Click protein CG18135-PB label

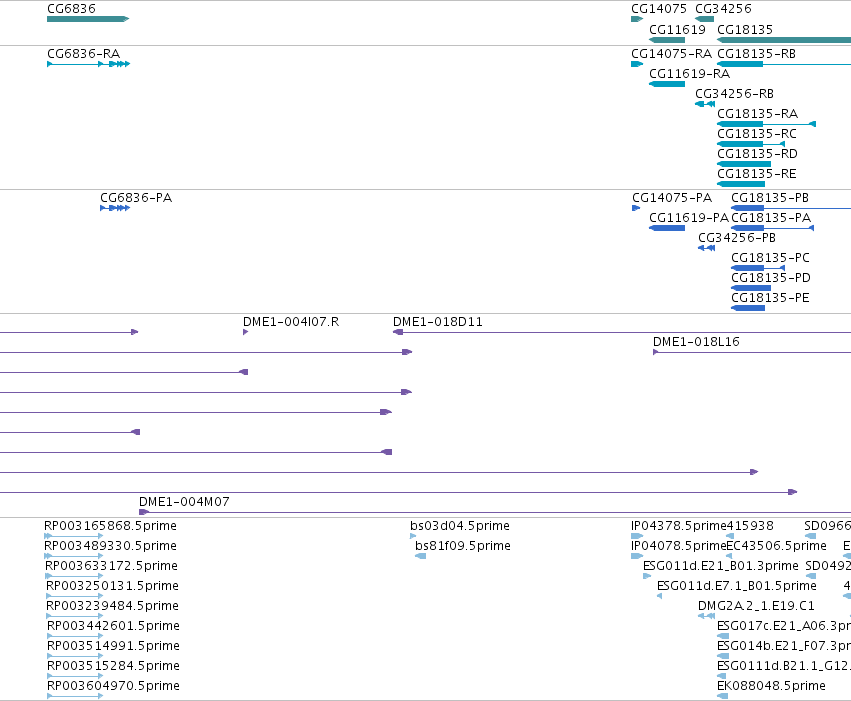[x=770, y=197]
